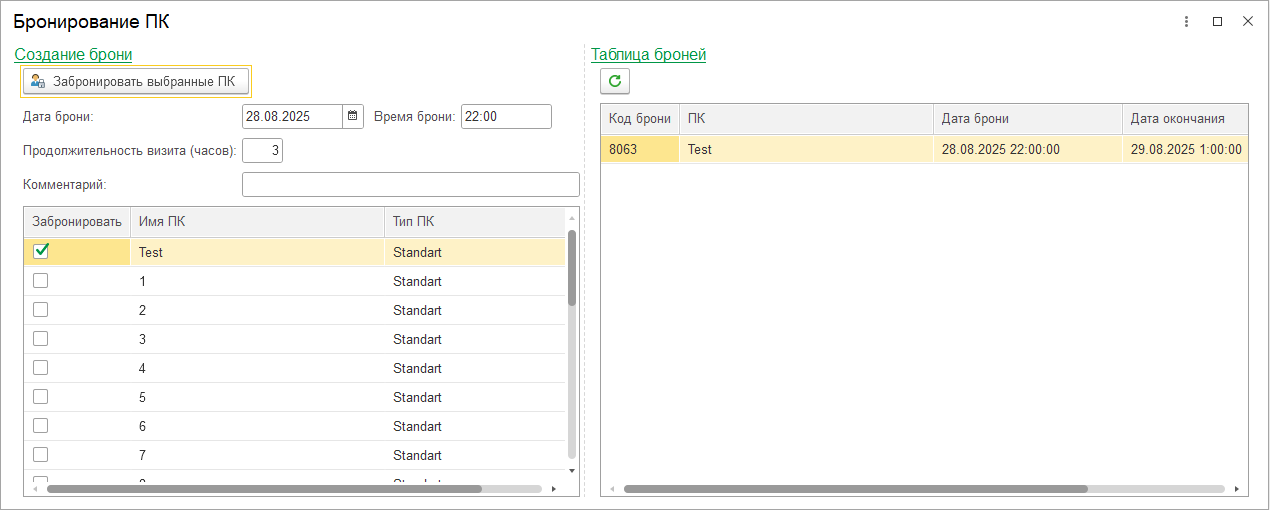
Task: Click the person icon on Забронировать выбранные ПК
Action: coord(38,81)
